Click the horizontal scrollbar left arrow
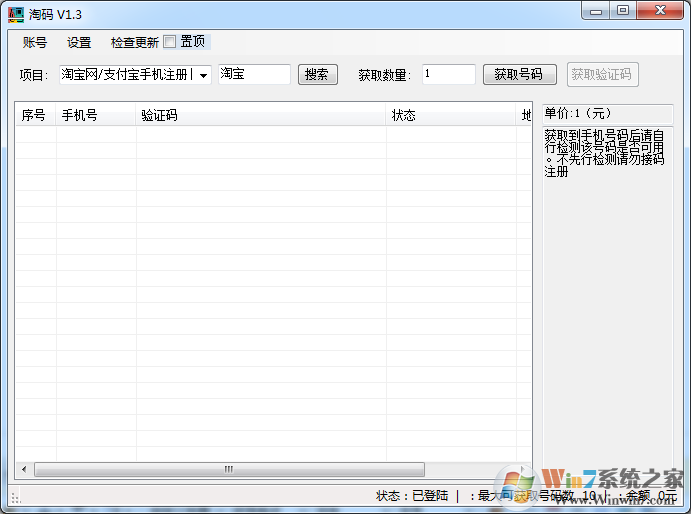 point(25,469)
